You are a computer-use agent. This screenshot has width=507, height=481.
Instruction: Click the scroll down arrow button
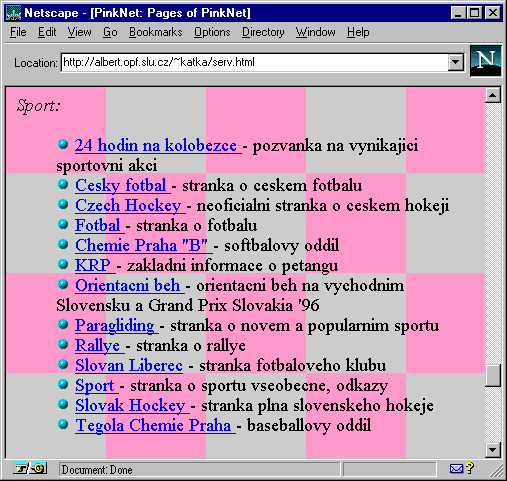[x=492, y=450]
